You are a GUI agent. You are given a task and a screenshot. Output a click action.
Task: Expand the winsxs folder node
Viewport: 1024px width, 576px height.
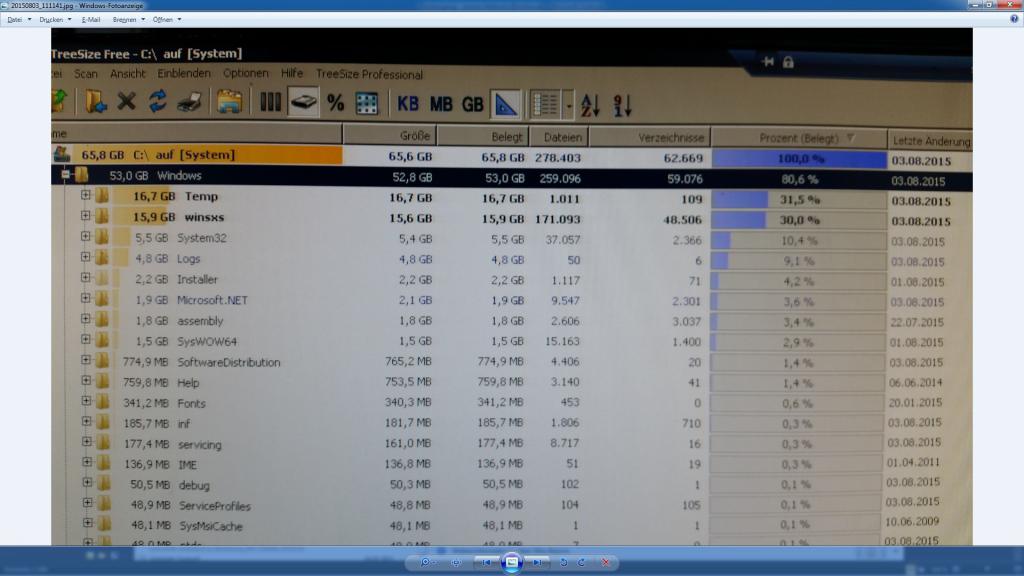86,216
